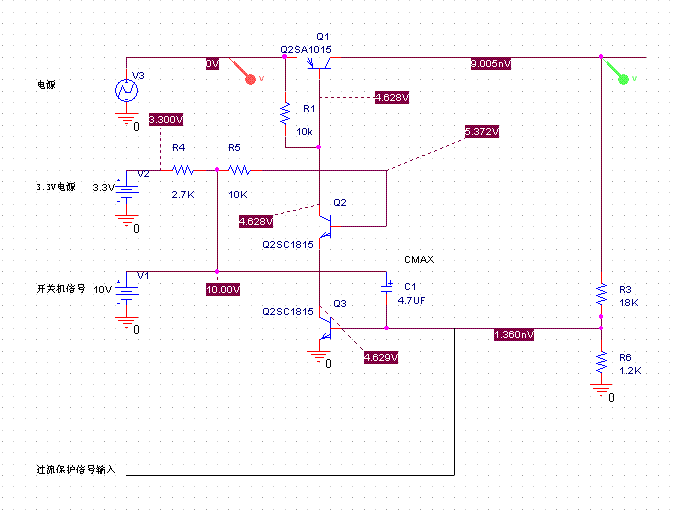Viewport: 680px width, 516px height.
Task: Click the R6 1.2K resistor symbol
Action: click(601, 361)
